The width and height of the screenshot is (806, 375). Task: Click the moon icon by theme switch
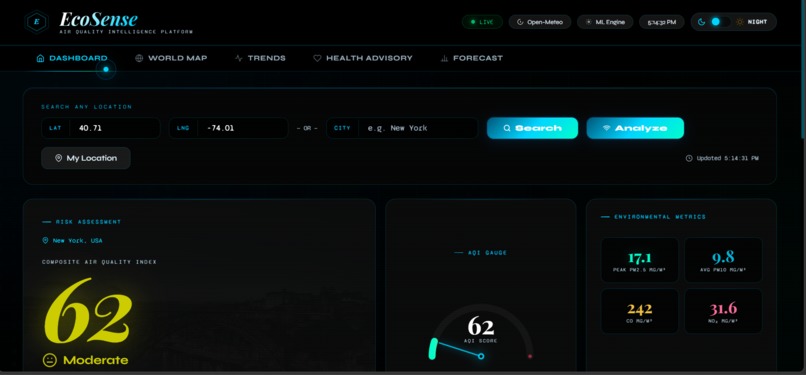[x=701, y=22]
